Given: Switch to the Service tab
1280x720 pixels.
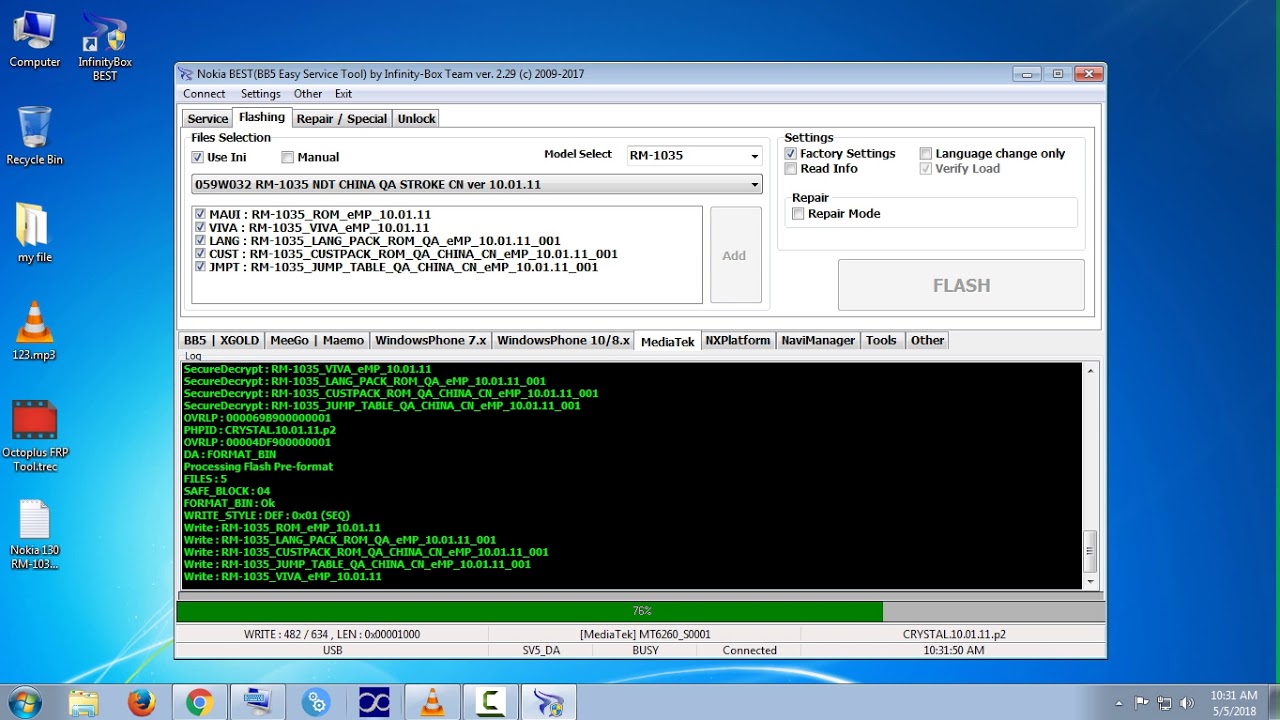Looking at the screenshot, I should point(208,118).
